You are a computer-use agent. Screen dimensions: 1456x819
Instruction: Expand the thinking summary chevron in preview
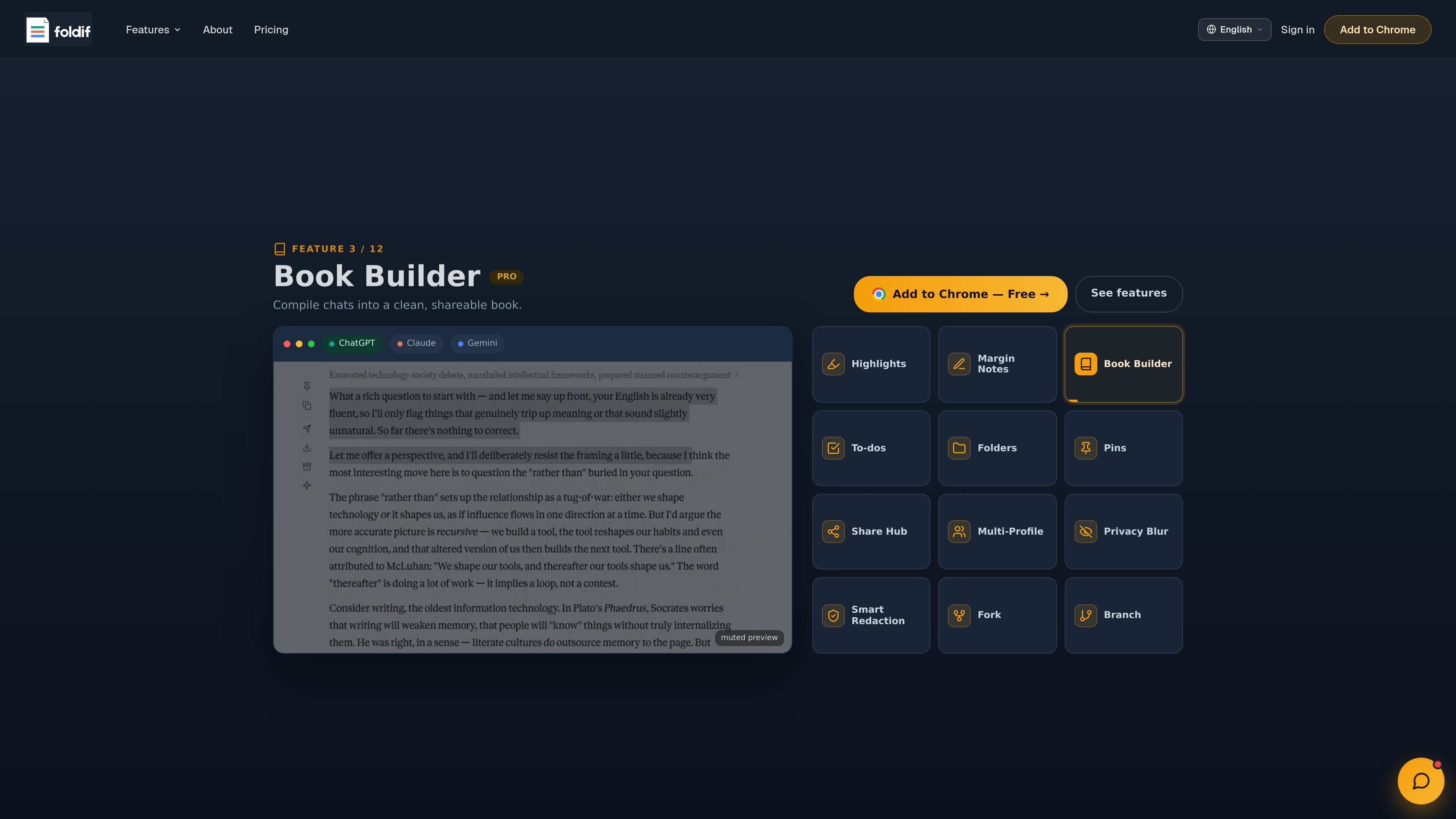(736, 375)
